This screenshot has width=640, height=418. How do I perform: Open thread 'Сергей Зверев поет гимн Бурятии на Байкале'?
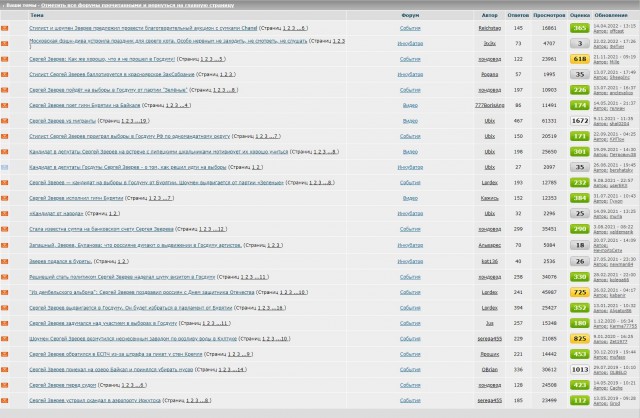coord(84,105)
